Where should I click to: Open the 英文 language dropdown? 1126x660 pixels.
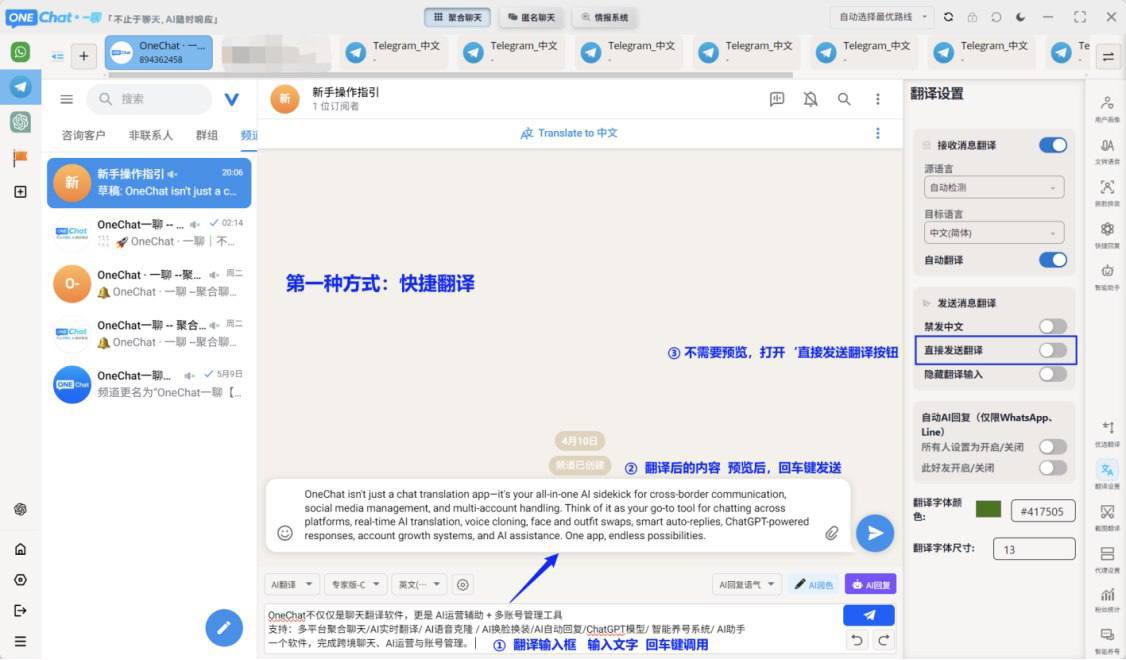click(419, 585)
